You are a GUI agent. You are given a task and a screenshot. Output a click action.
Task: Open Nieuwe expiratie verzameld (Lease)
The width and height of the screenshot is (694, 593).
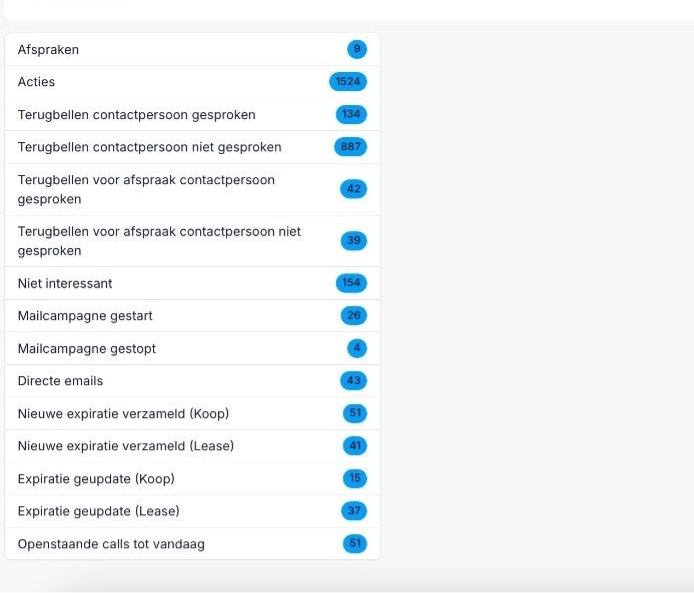coord(125,446)
